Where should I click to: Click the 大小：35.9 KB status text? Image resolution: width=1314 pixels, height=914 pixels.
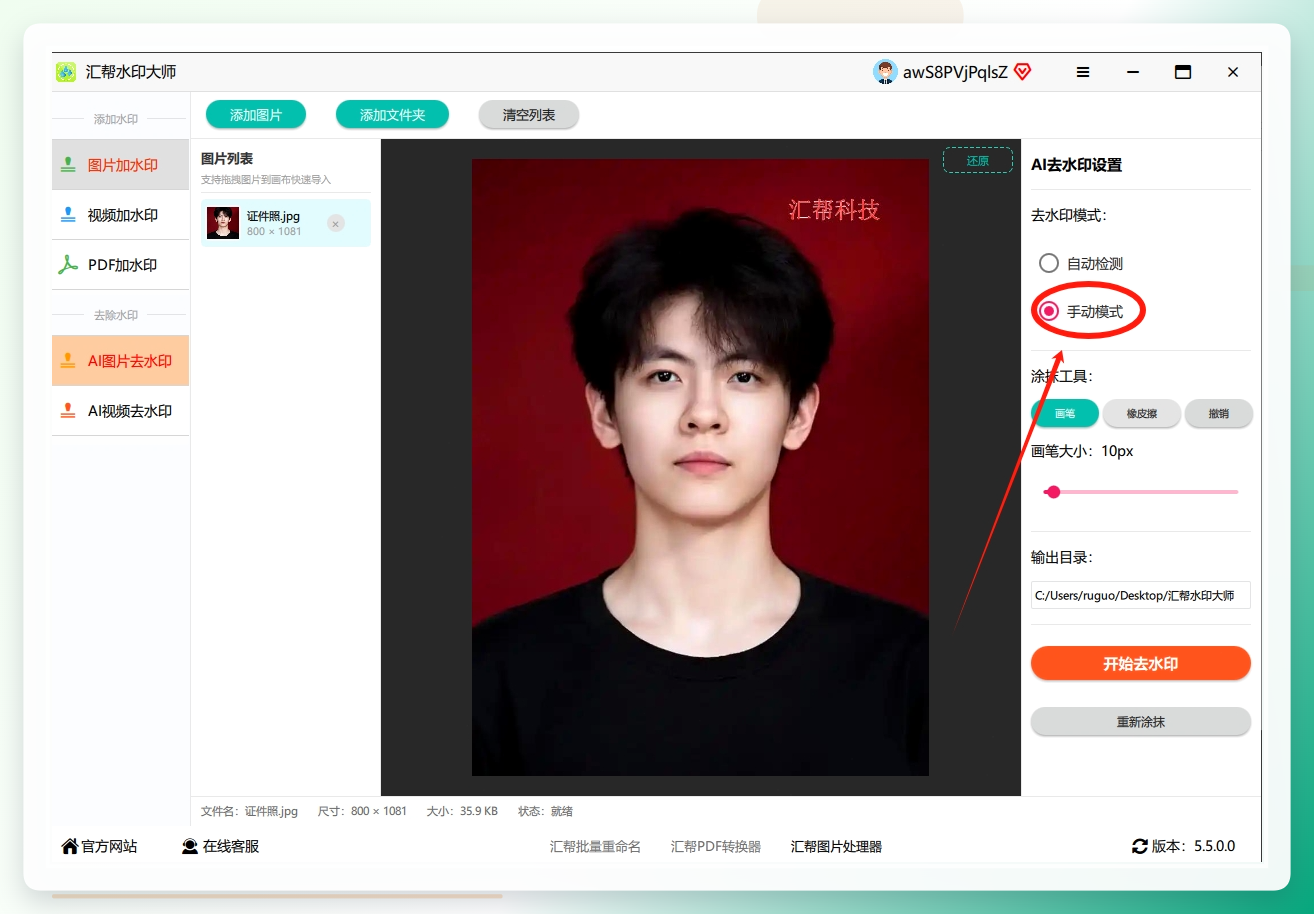[462, 811]
